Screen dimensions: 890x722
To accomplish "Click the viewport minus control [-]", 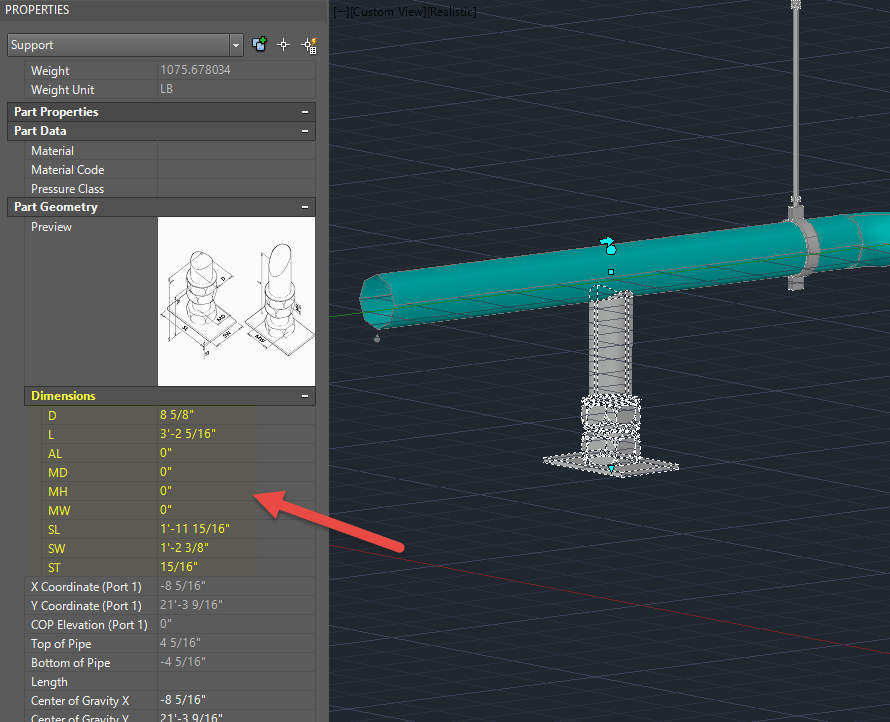I will point(339,12).
